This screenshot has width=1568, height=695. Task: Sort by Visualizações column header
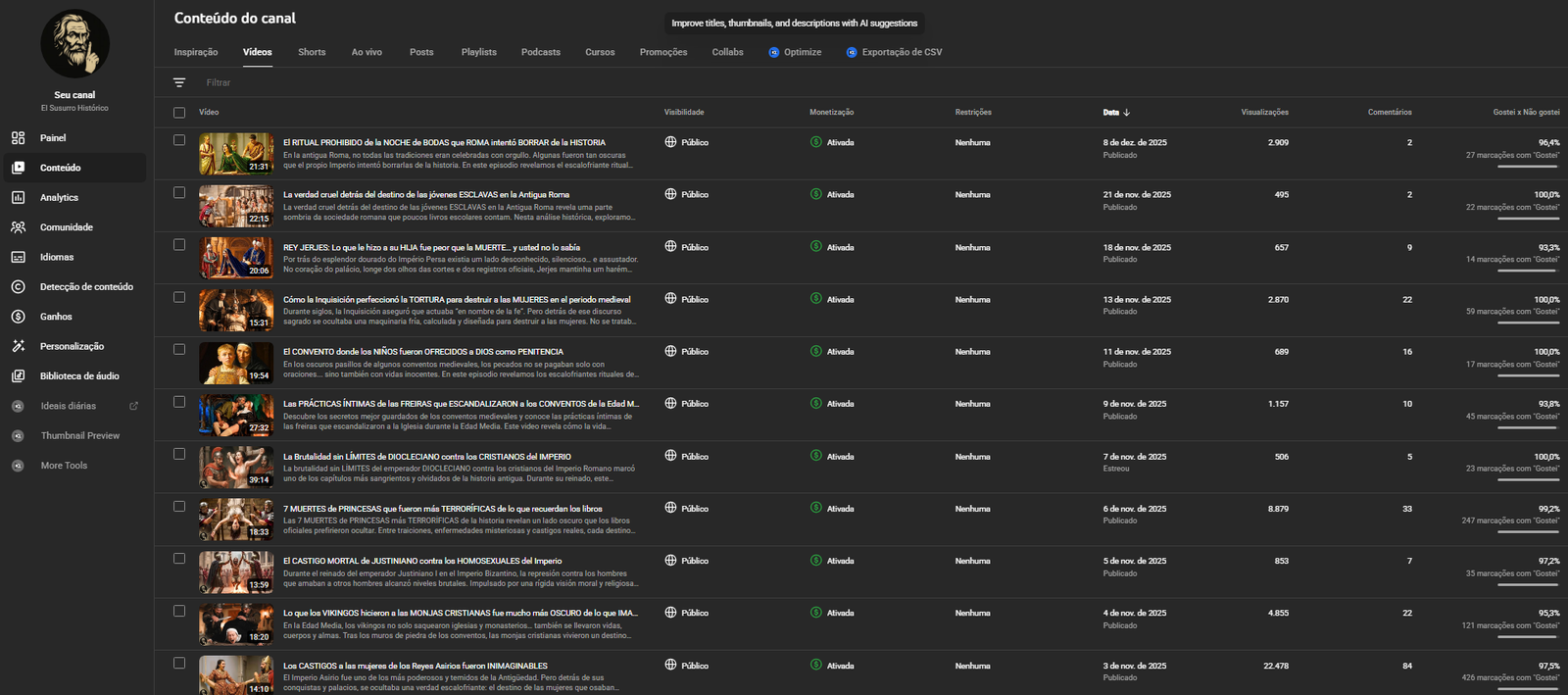point(1264,113)
